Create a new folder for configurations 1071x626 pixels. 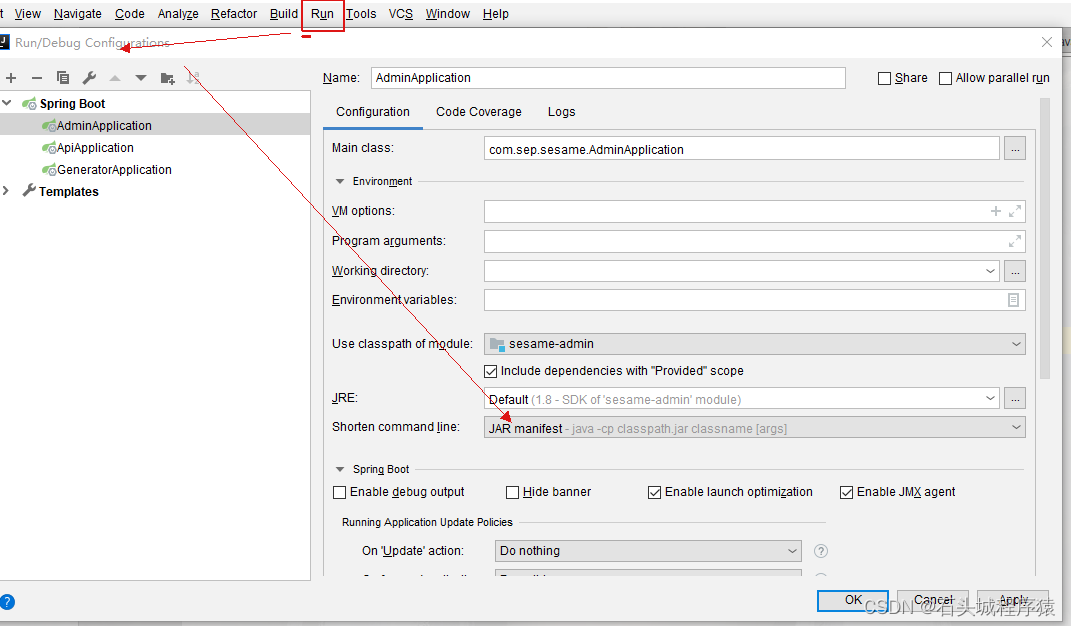click(x=167, y=77)
